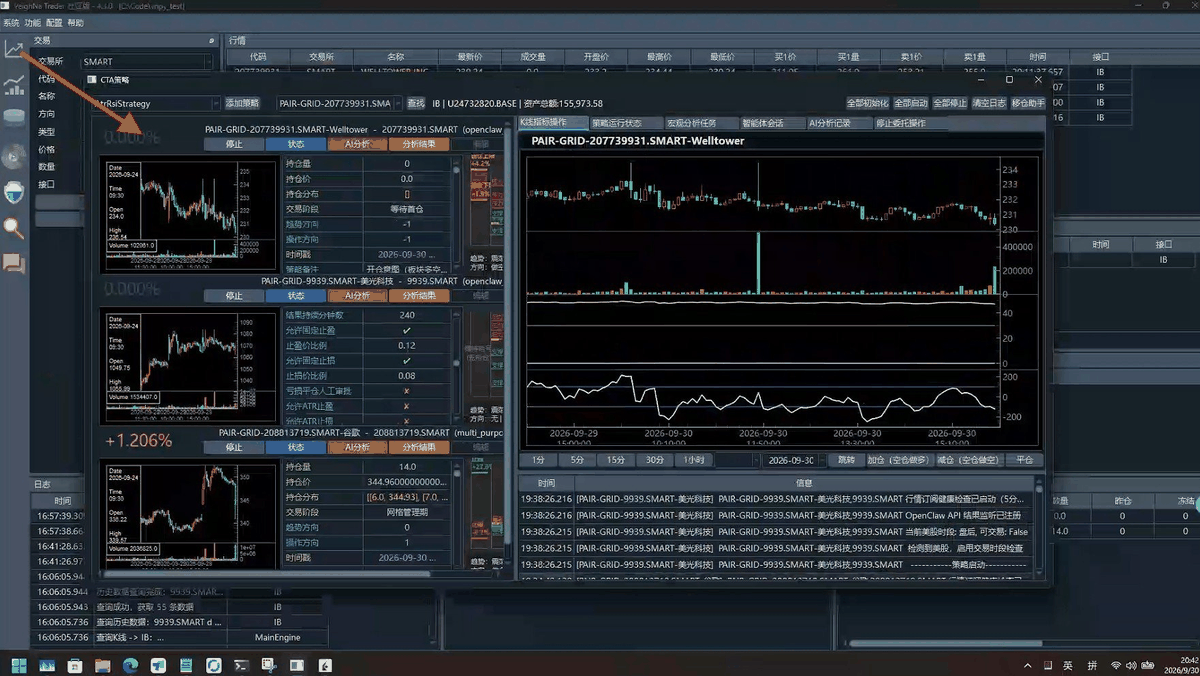Show hidden system tray icons
Viewport: 1200px width, 676px height.
pyautogui.click(x=1027, y=666)
